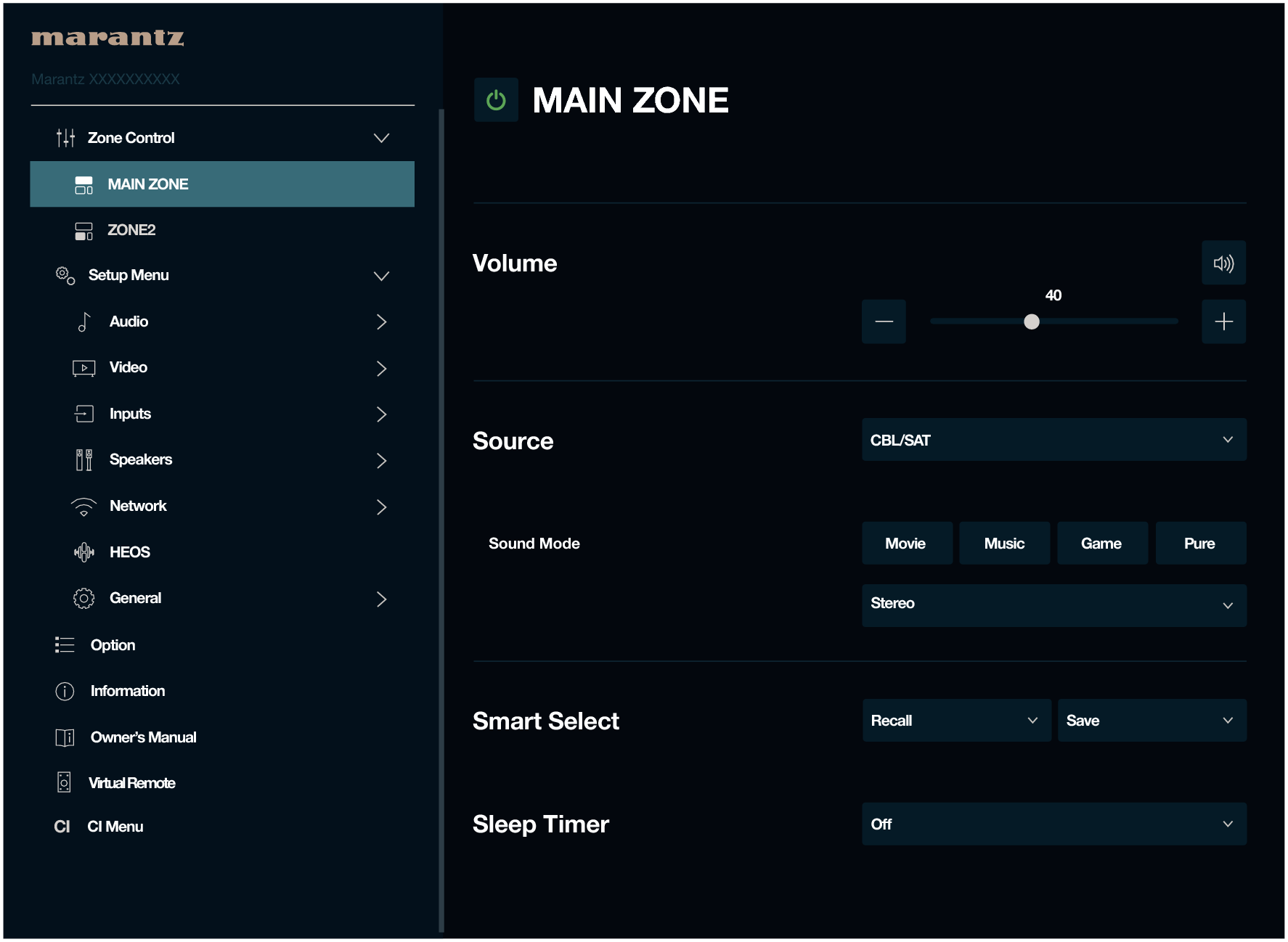Mute the volume with speaker icon

(x=1223, y=263)
